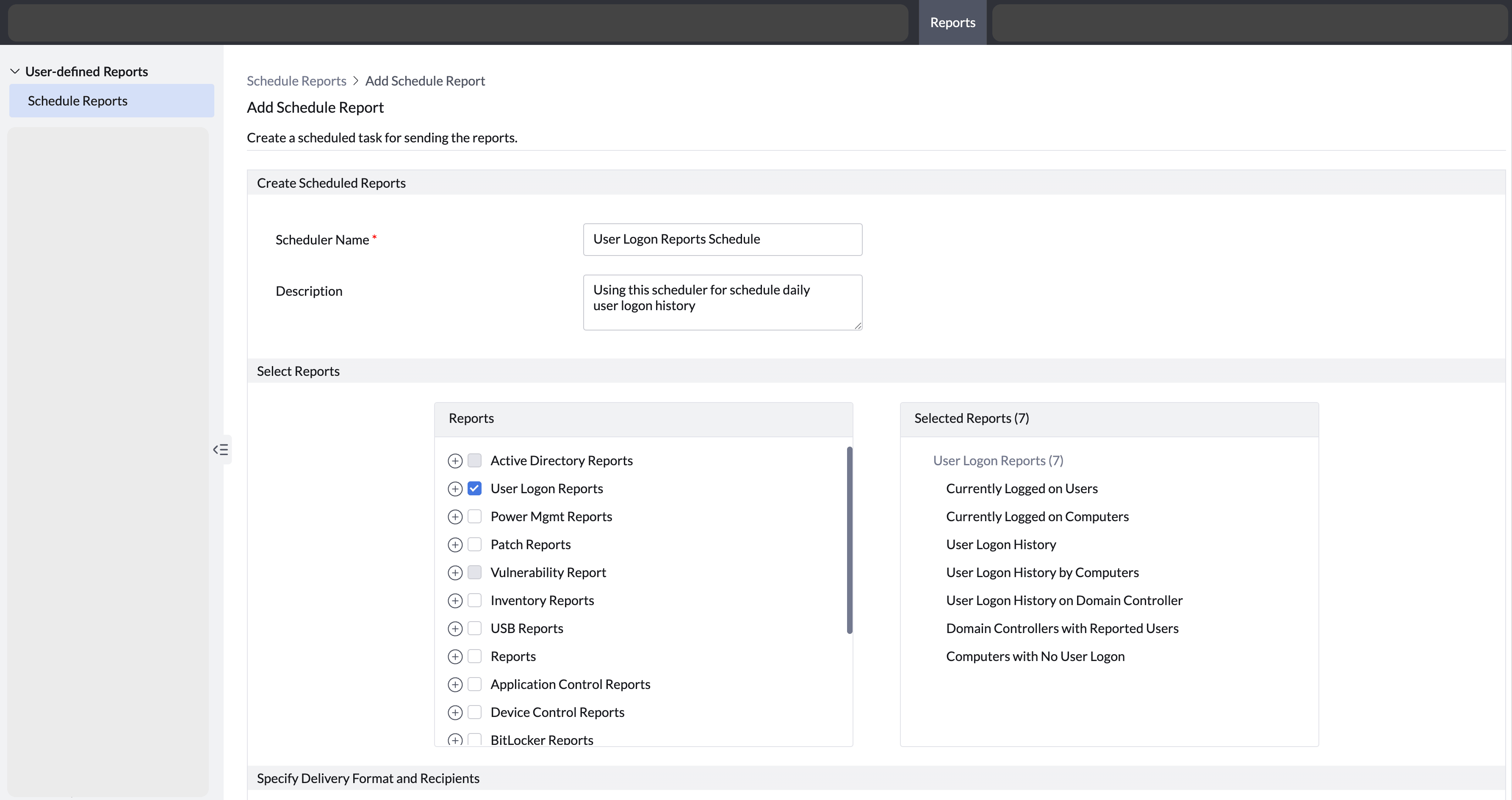
Task: Select Currently Logged on Computers entry
Action: click(x=1037, y=516)
